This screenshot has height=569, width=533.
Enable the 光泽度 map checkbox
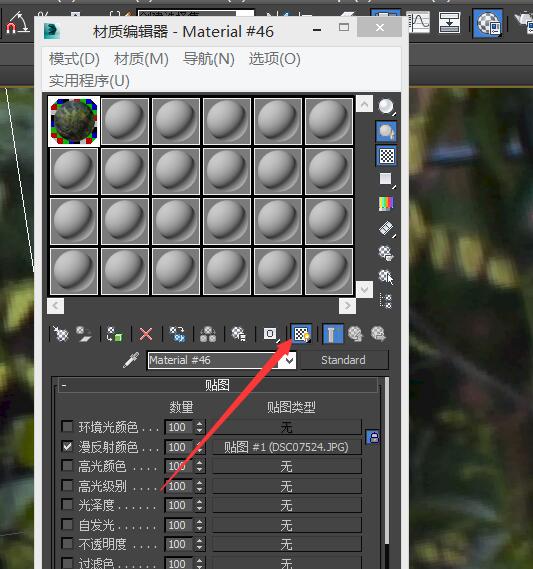pos(67,504)
